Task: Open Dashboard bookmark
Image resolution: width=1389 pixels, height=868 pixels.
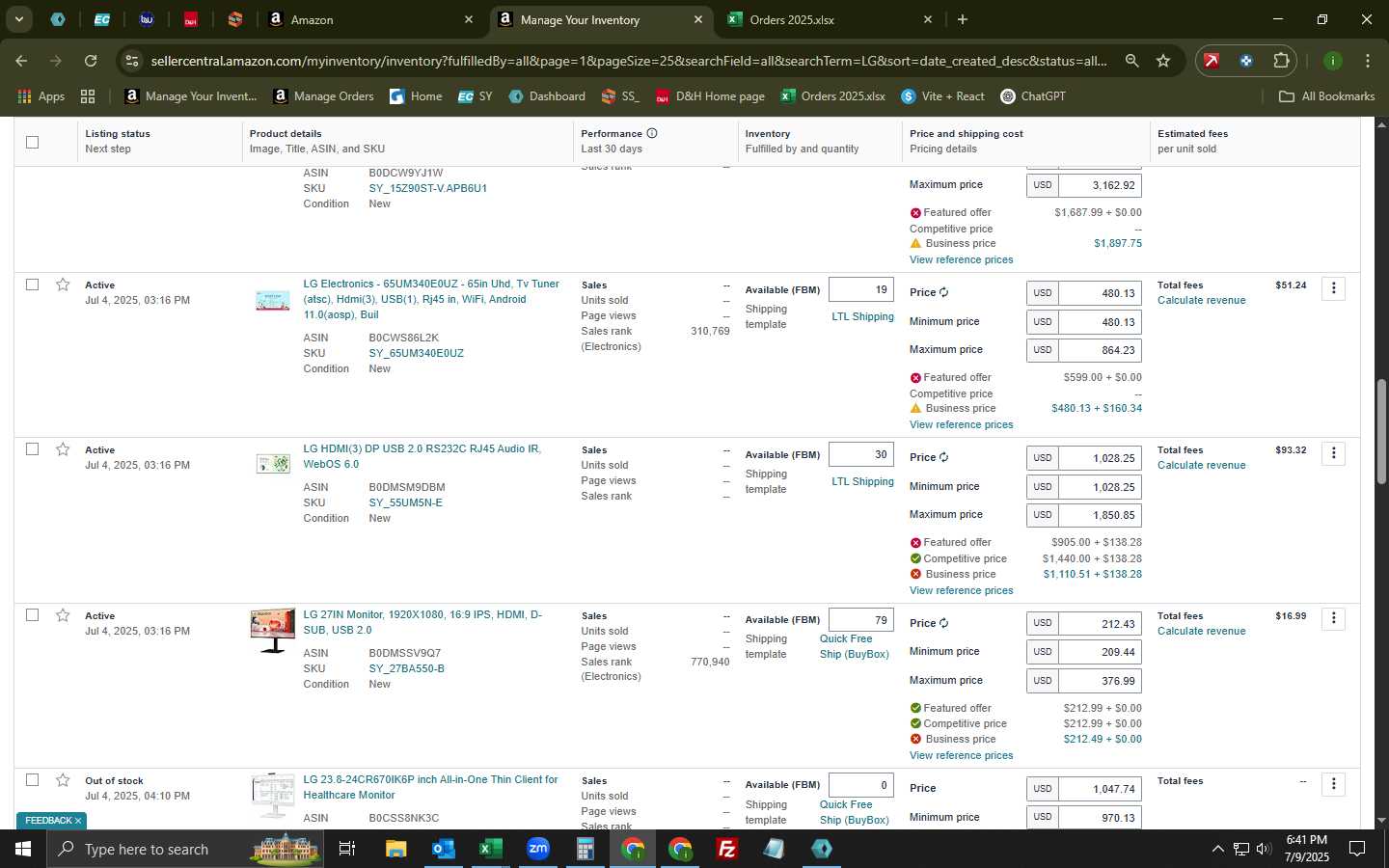Action: coord(547,96)
